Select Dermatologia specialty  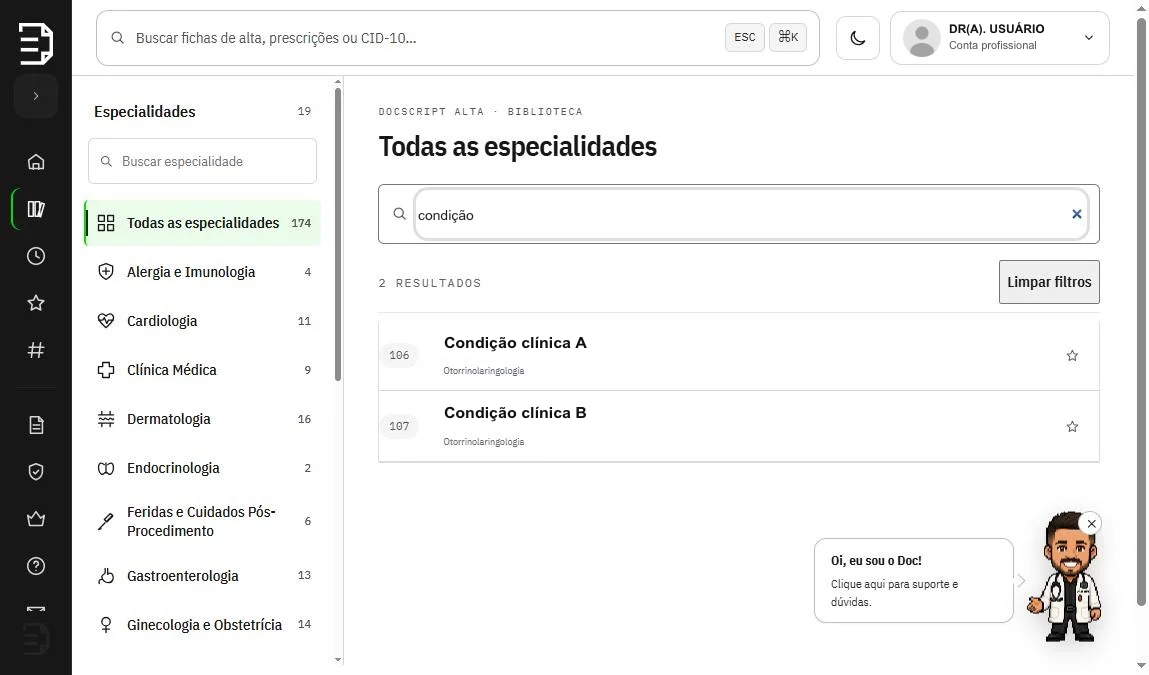(203, 419)
